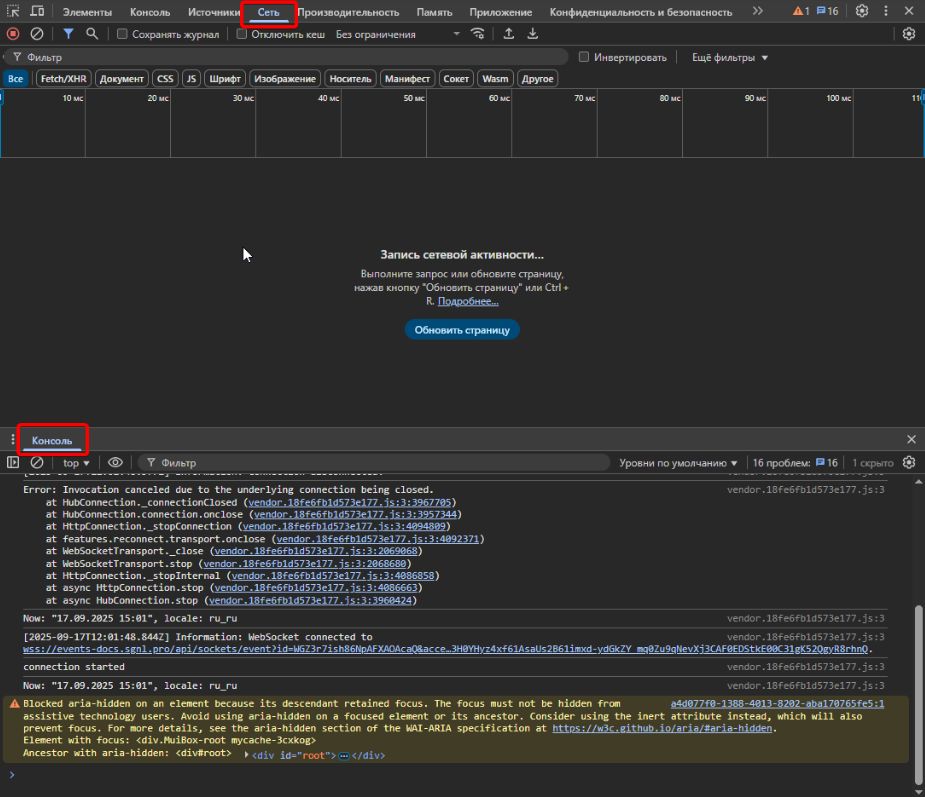Screen dimensions: 925x797
Task: Create live expression with eye icon
Action: [115, 463]
